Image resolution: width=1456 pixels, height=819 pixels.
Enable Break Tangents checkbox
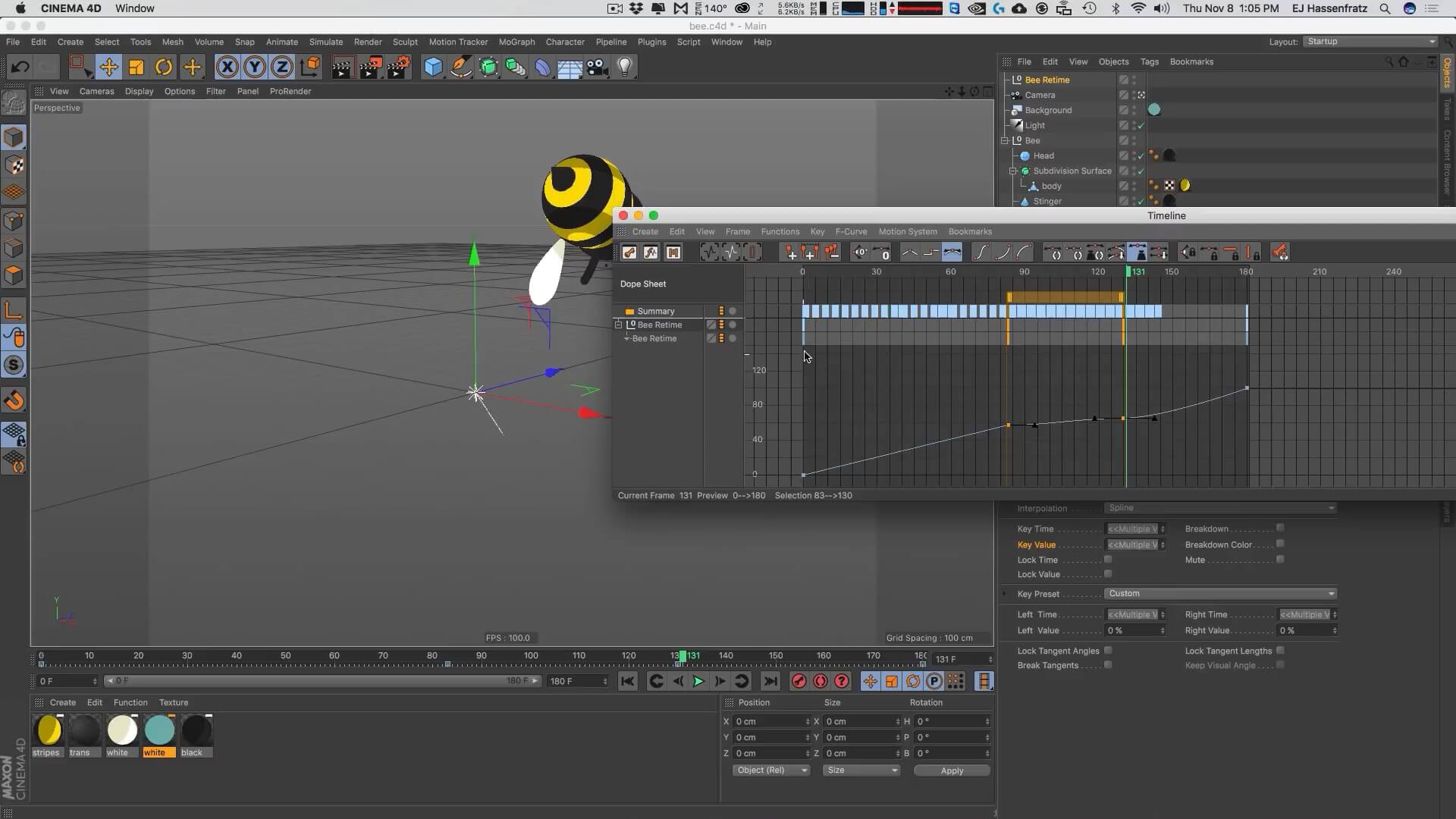pyautogui.click(x=1108, y=665)
